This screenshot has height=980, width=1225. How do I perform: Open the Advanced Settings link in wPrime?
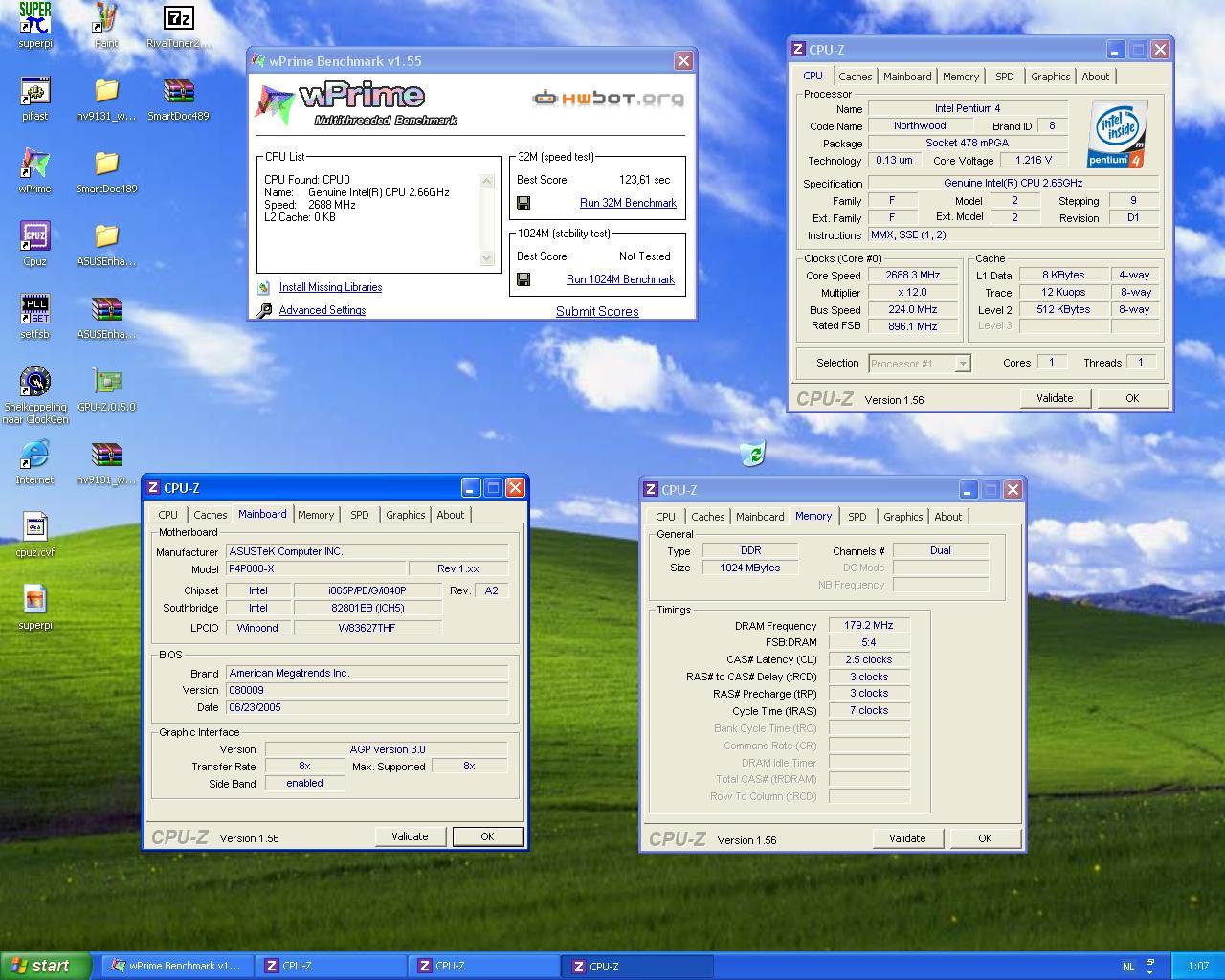click(323, 310)
